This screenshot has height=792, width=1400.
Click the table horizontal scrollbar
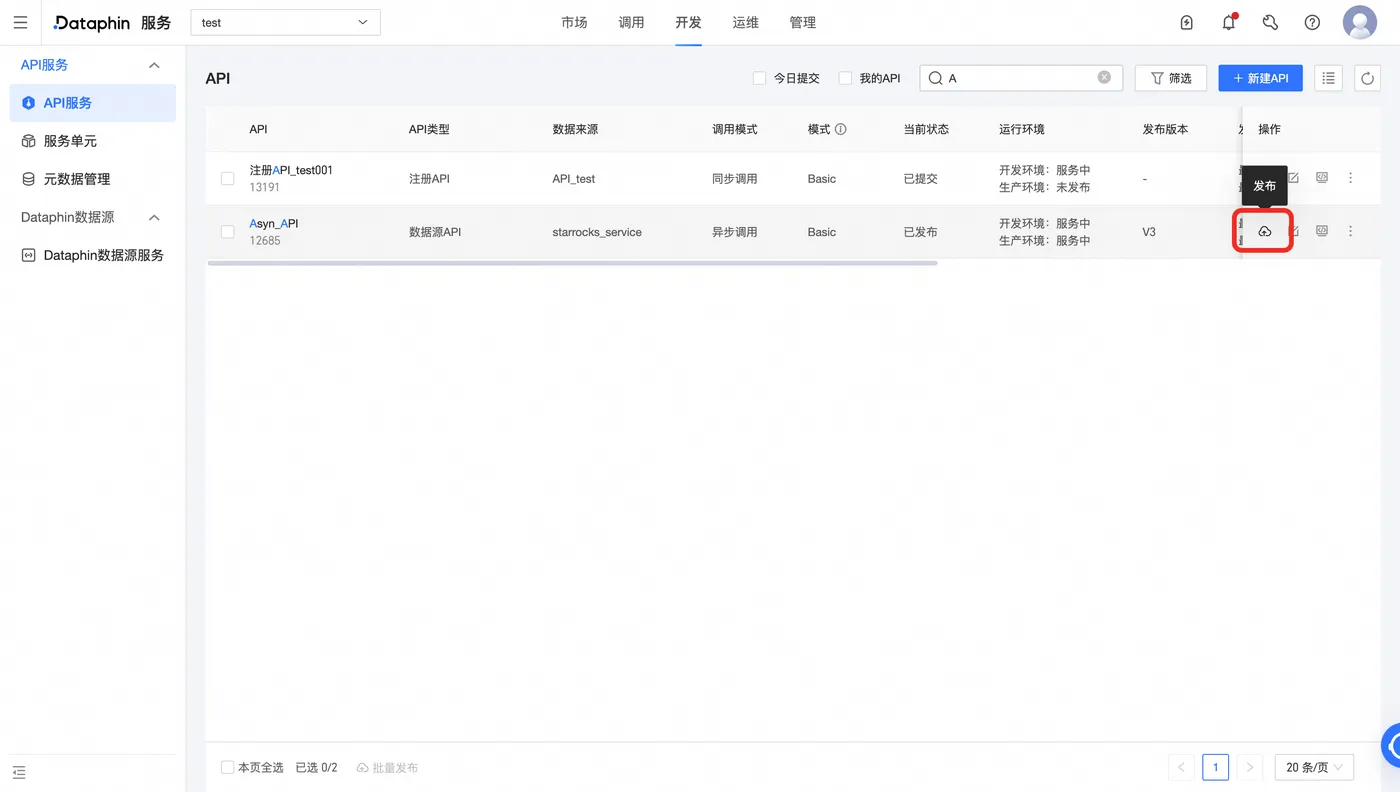coord(573,263)
